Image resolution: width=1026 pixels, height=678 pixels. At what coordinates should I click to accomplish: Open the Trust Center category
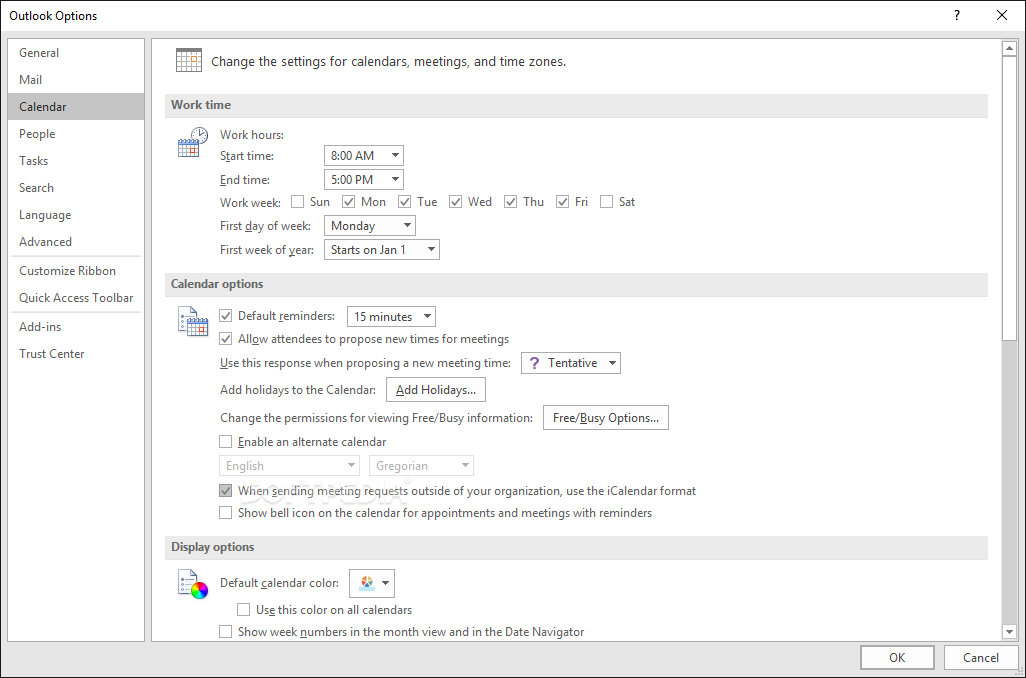(x=76, y=353)
